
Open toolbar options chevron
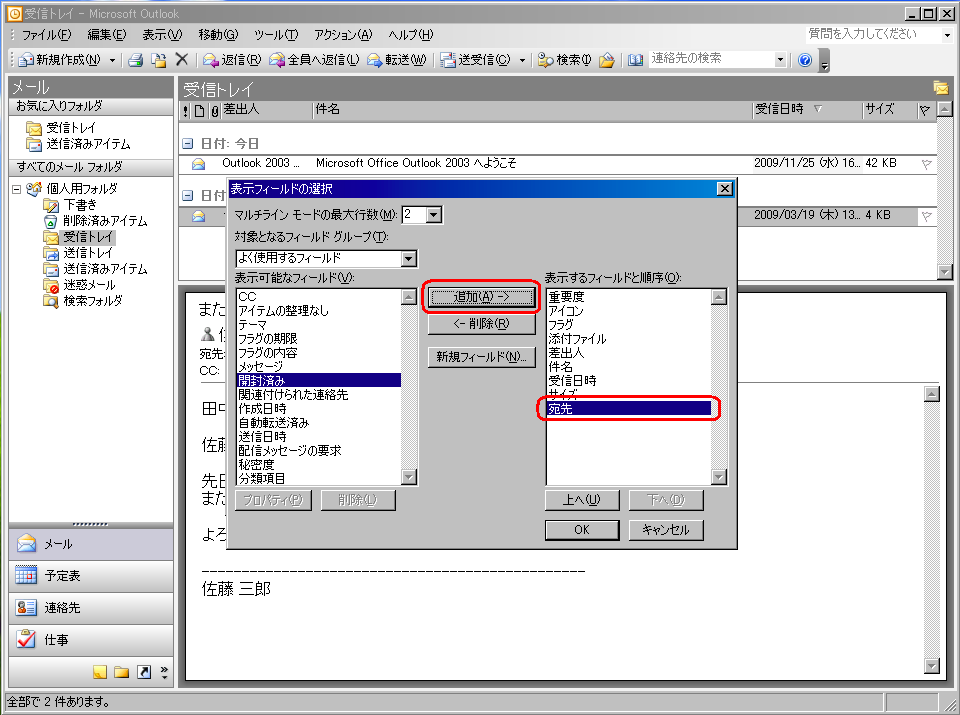tap(824, 61)
